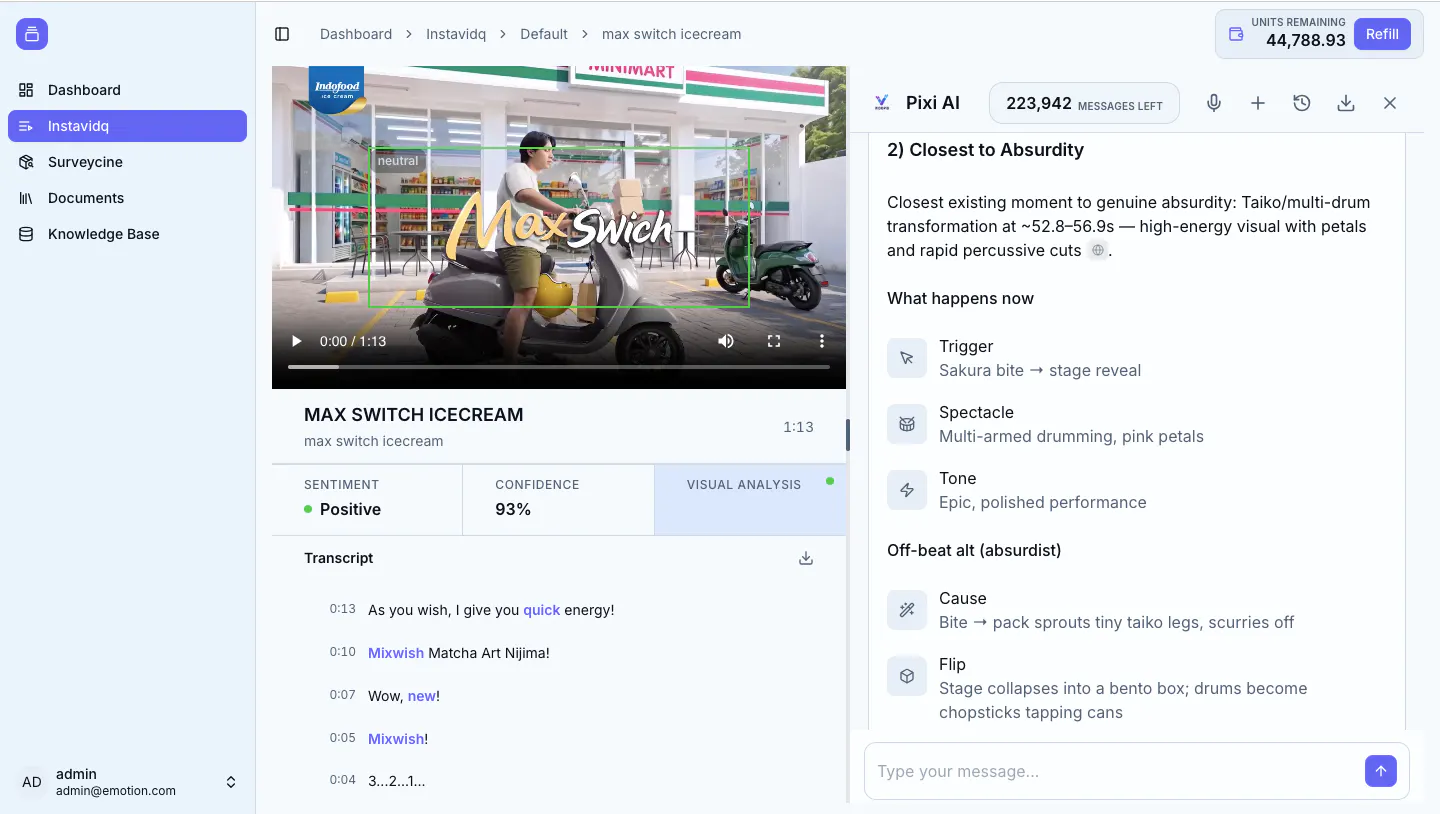Click the wallet icon beside units remaining

click(x=1236, y=34)
